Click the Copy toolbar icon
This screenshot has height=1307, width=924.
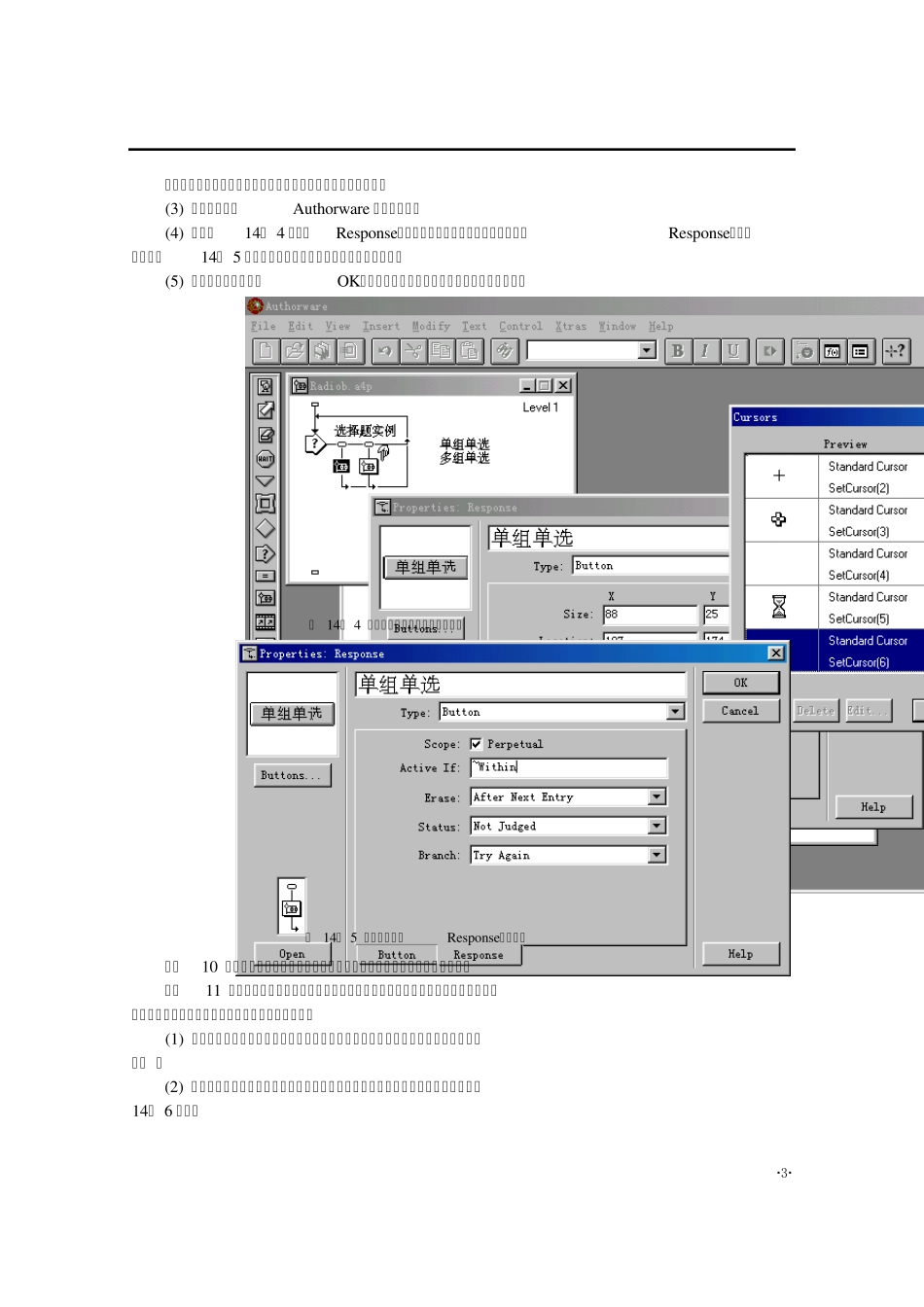coord(442,351)
